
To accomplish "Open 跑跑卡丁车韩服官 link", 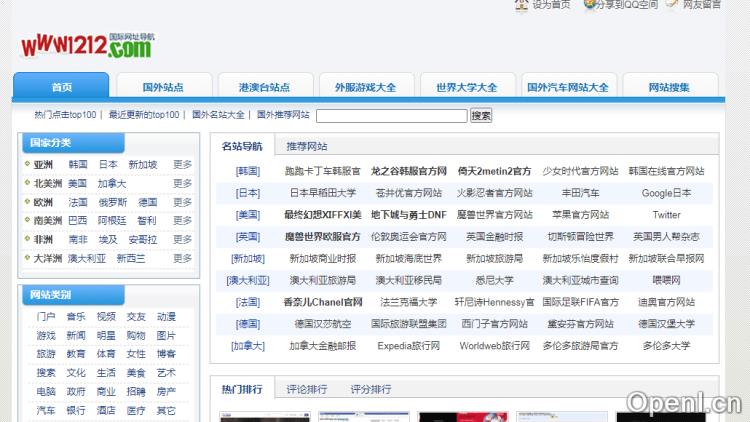I will 322,171.
